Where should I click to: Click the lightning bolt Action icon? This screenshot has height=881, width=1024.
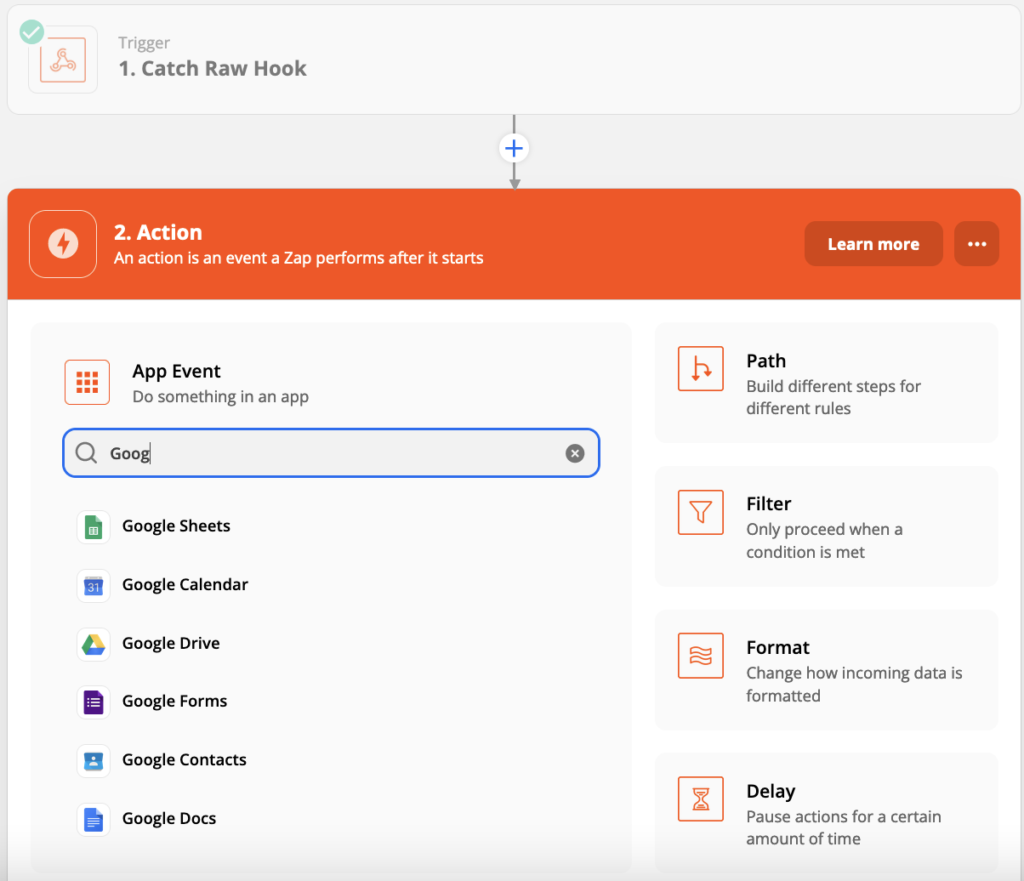63,244
